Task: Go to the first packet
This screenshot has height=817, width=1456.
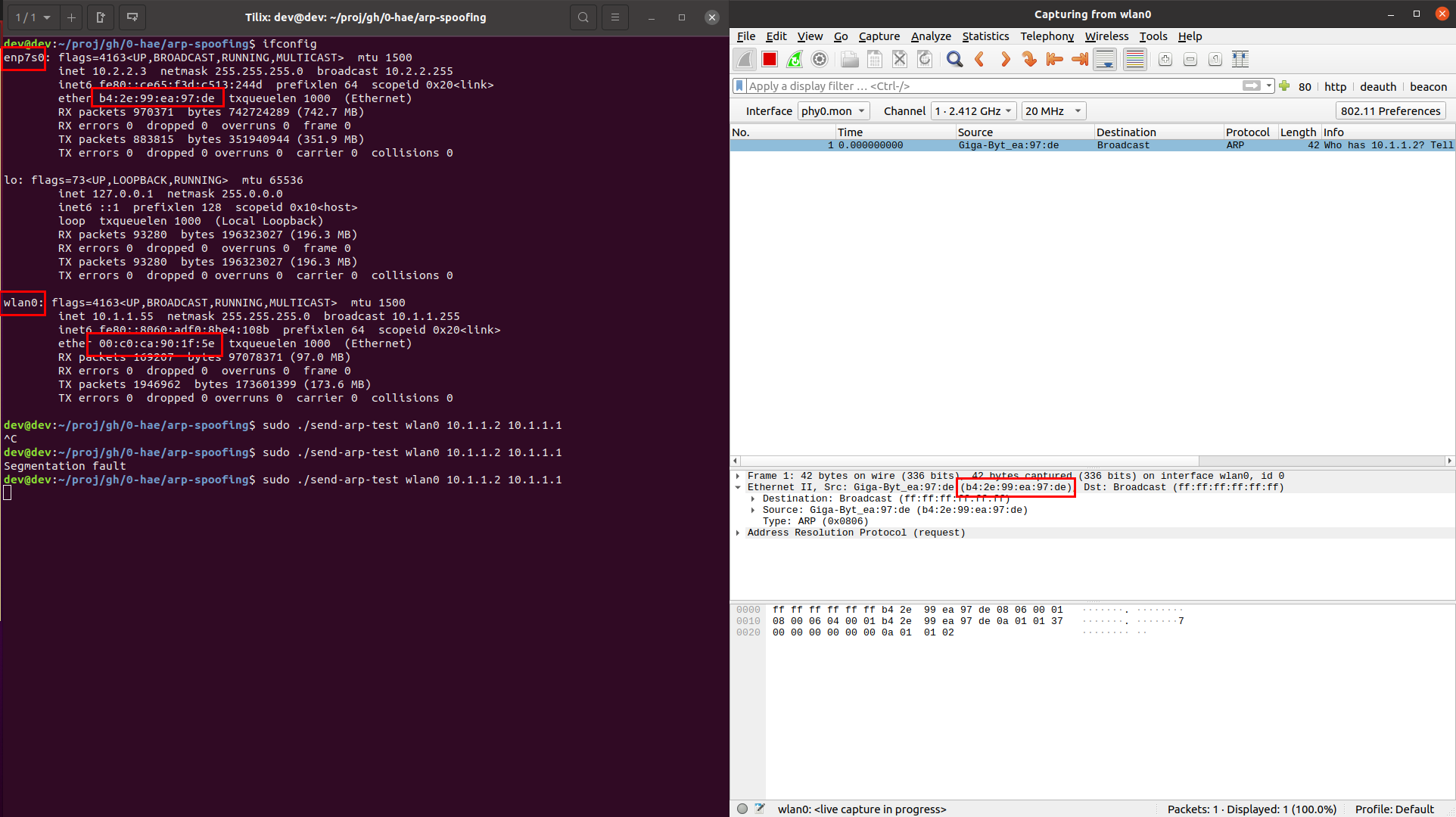Action: [x=1053, y=59]
